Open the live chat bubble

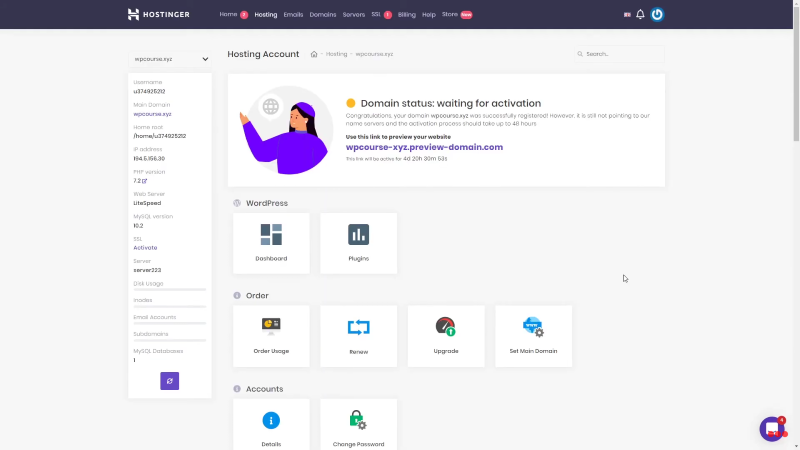click(x=771, y=429)
